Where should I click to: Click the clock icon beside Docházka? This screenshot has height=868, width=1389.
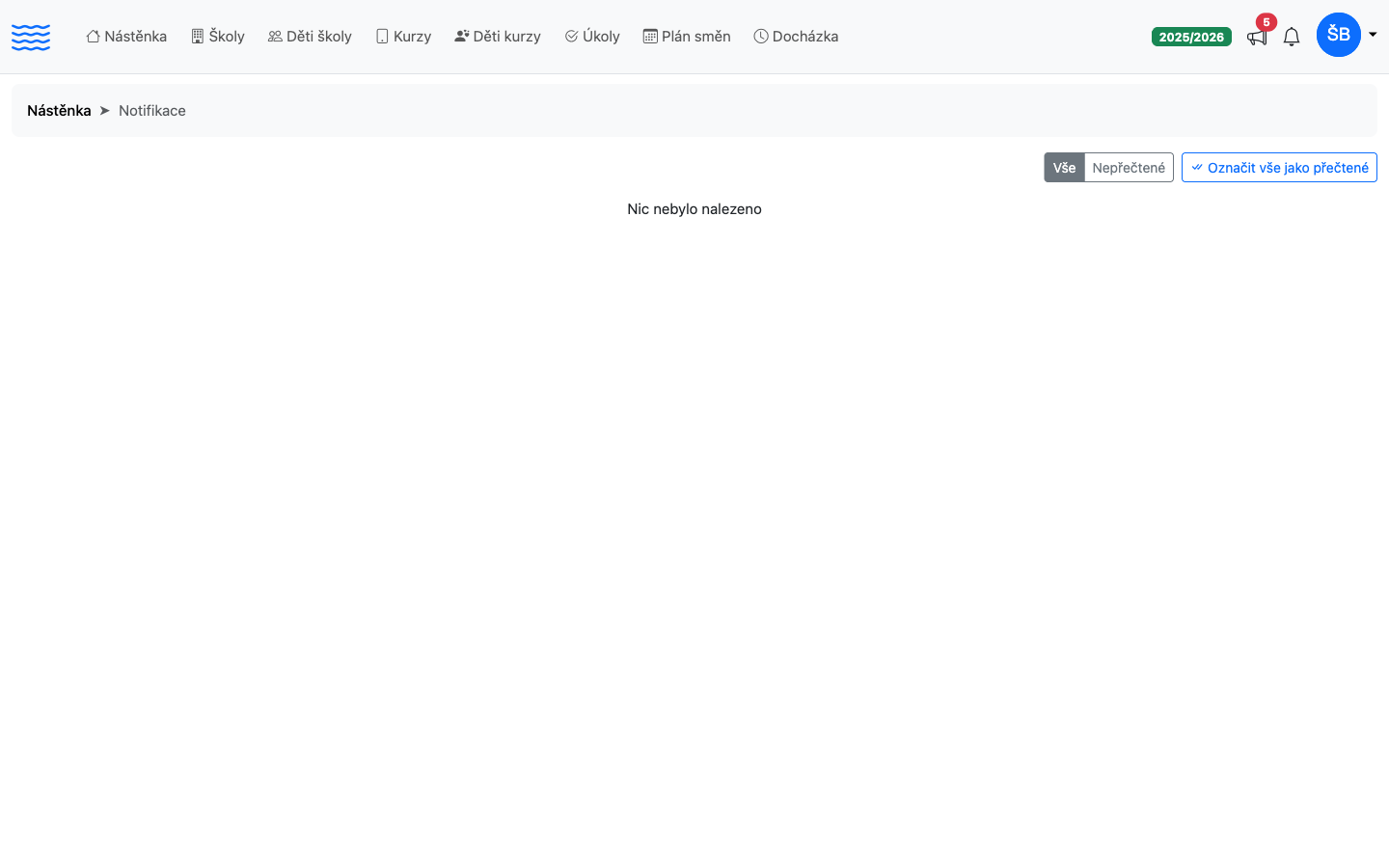click(761, 36)
